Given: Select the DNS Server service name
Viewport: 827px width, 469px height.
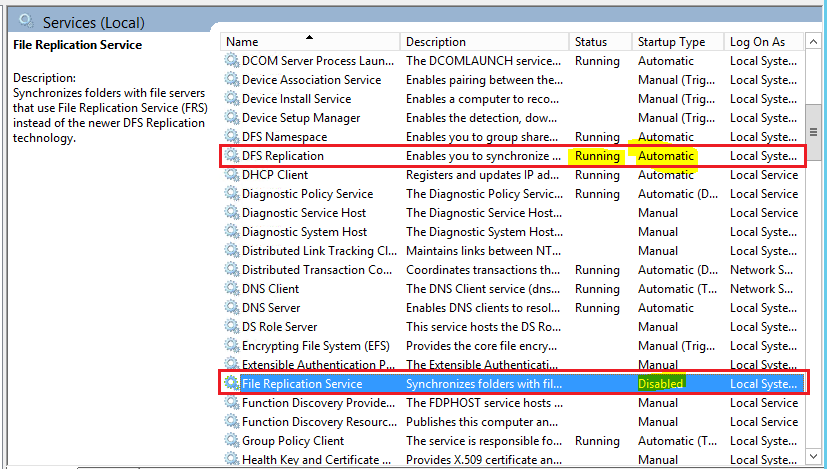Looking at the screenshot, I should [x=271, y=308].
